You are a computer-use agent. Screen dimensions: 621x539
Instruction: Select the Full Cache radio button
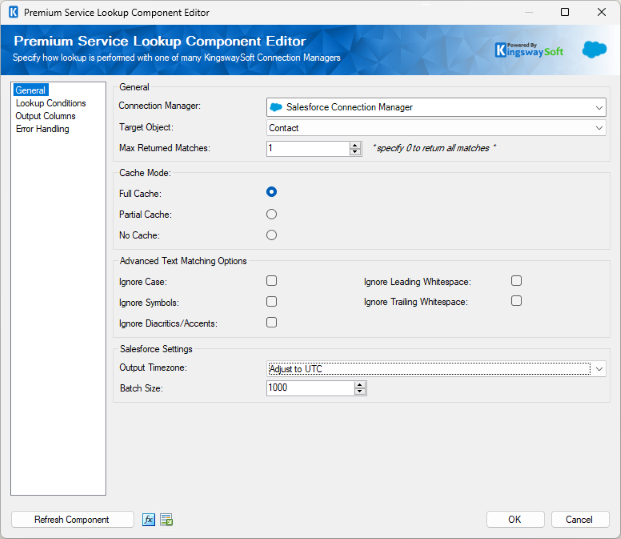click(271, 192)
